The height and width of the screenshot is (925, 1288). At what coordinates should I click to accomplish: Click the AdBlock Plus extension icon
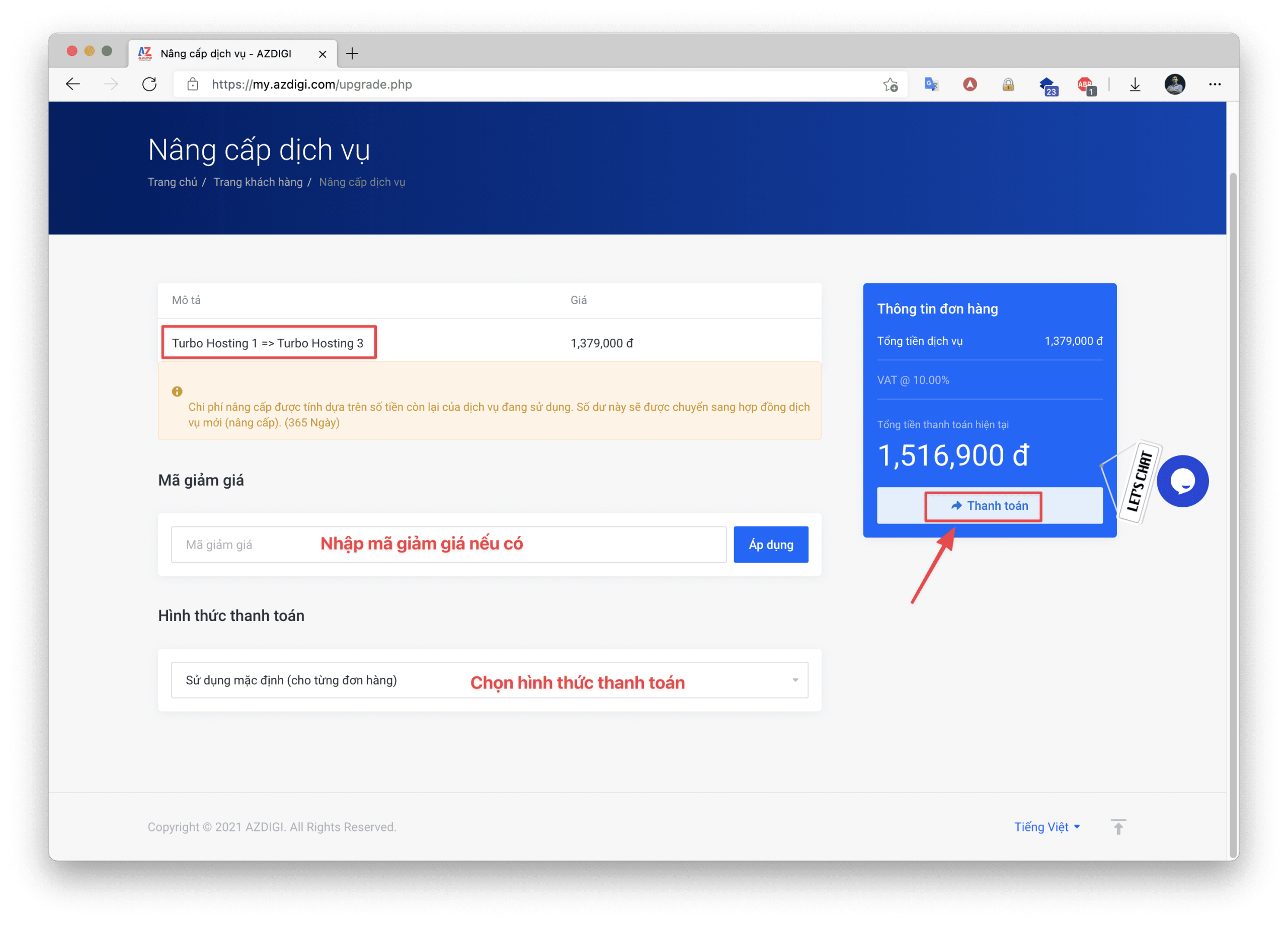(x=1085, y=85)
